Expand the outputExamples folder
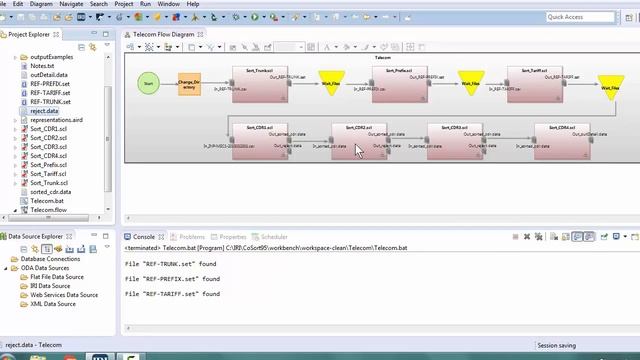 coord(16,57)
